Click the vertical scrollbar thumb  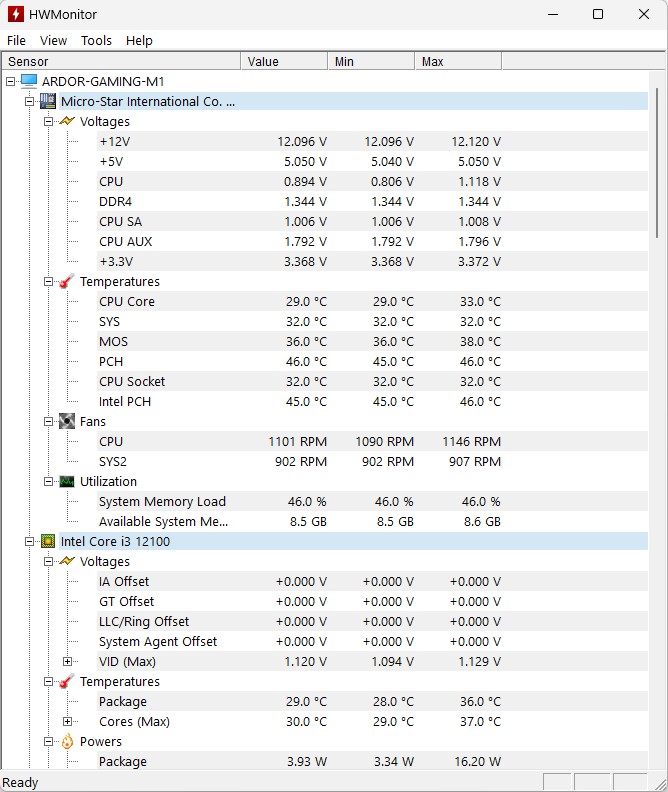coord(657,163)
